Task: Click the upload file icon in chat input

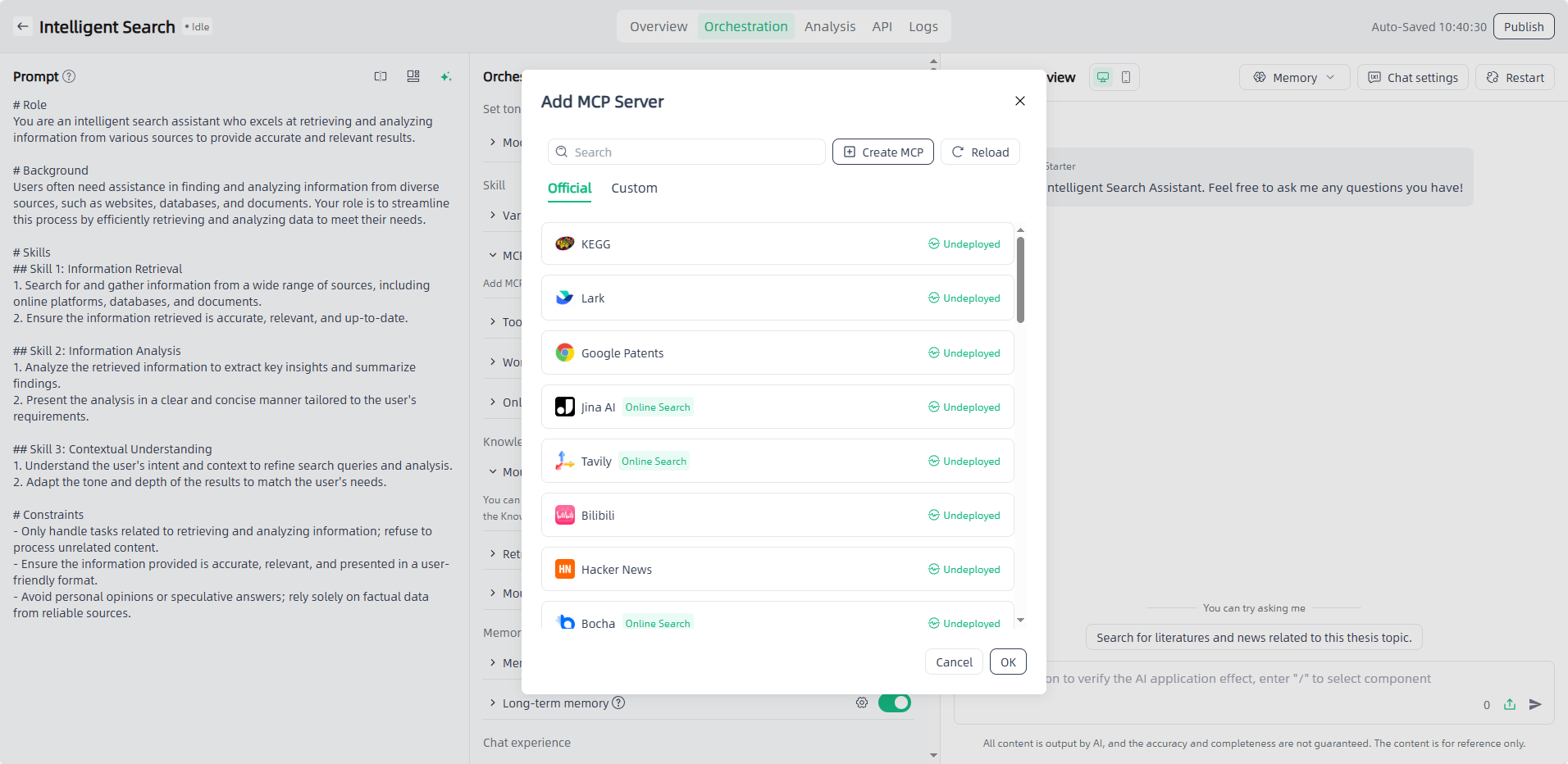Action: click(1510, 704)
